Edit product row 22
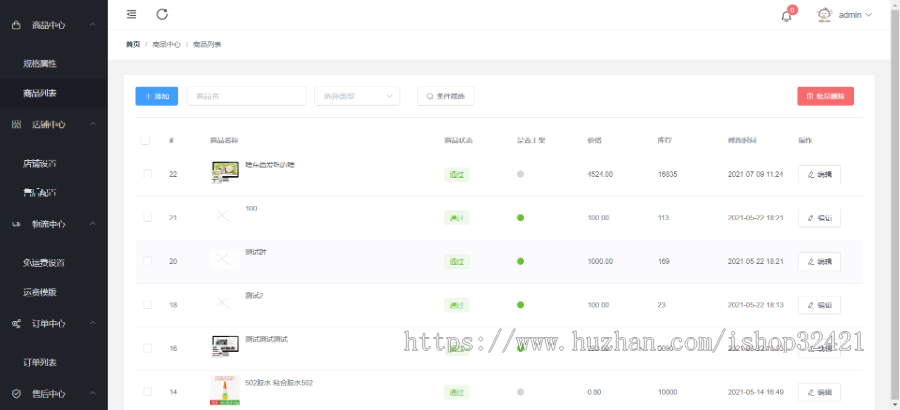Screen dimensions: 900x410 (x=819, y=174)
